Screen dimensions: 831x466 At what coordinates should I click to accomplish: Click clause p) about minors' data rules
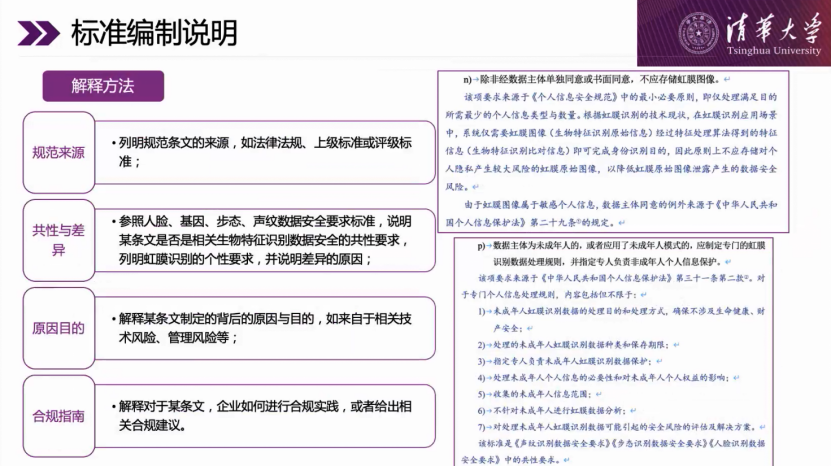[621, 253]
